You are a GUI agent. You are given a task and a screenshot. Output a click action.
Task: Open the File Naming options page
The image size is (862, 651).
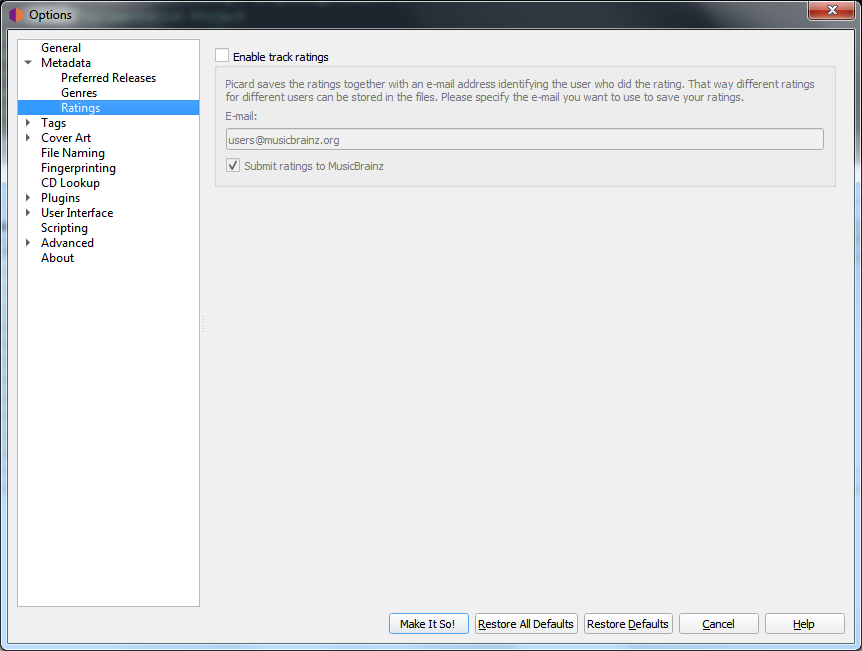tap(73, 153)
